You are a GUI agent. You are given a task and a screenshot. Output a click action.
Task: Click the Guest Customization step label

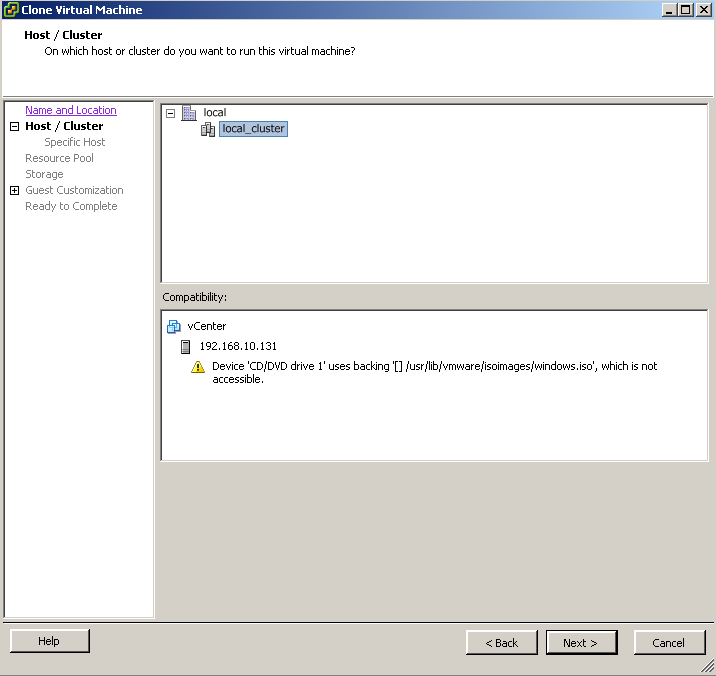coord(74,190)
